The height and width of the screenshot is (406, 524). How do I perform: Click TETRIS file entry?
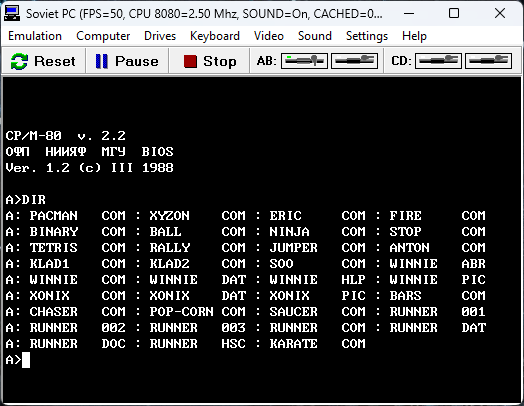coord(53,248)
